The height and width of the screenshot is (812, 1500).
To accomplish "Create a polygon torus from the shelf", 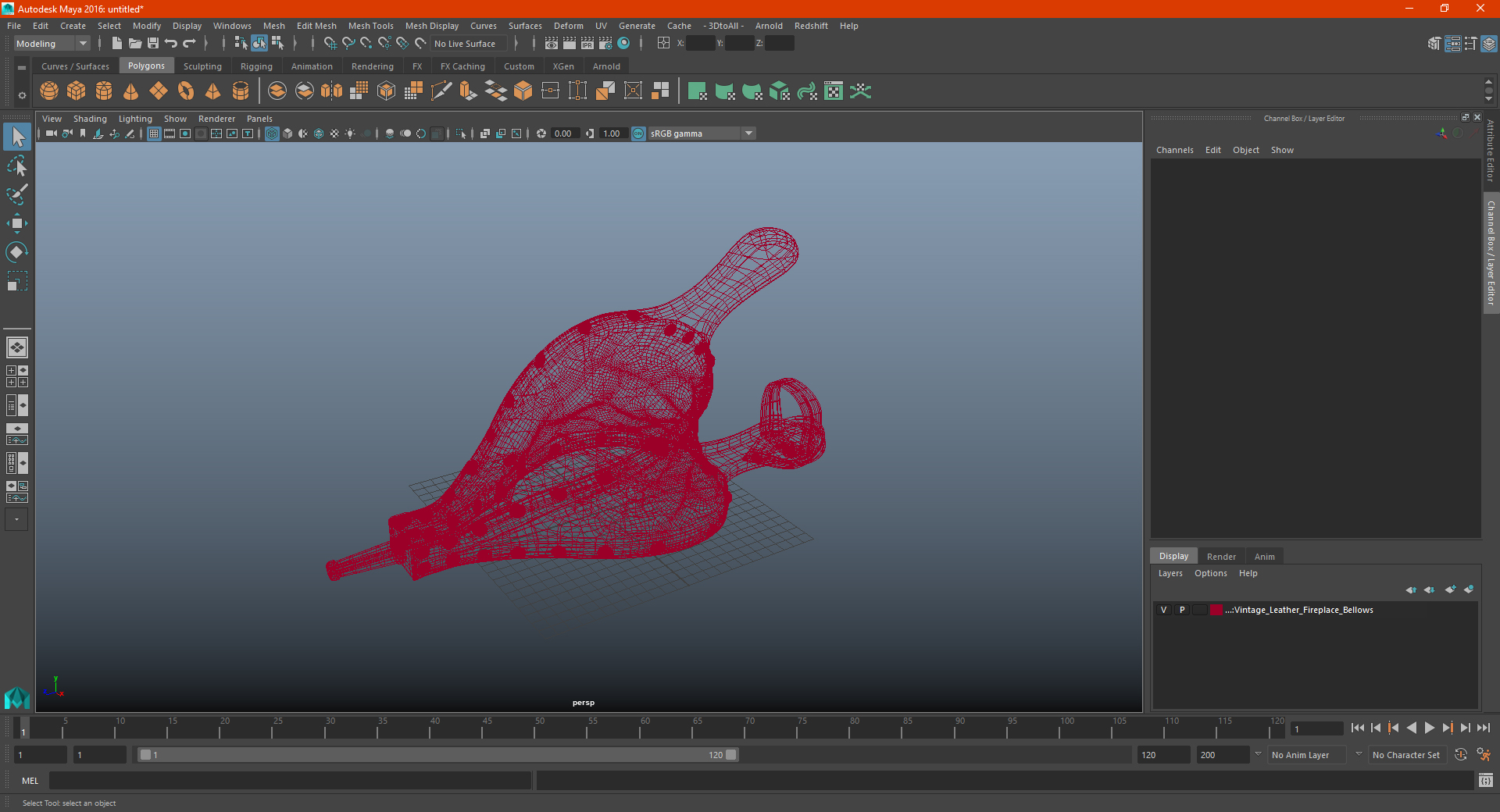I will pos(186,91).
